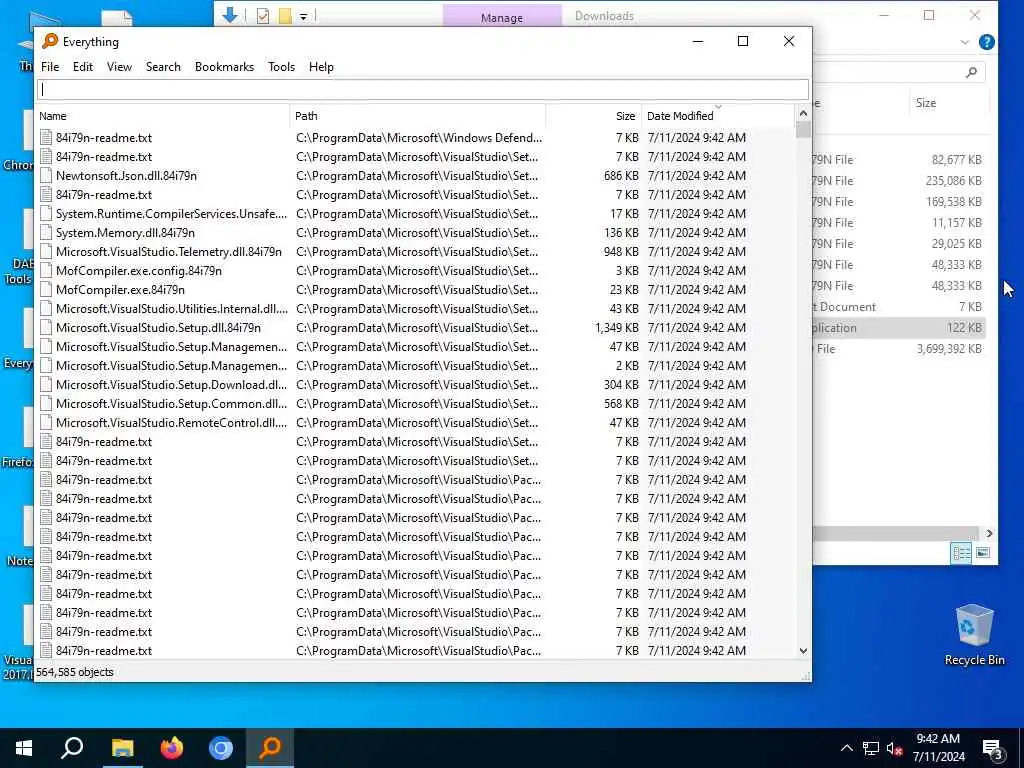This screenshot has height=768, width=1024.
Task: Click the 568 KB size cell
Action: tap(621, 404)
